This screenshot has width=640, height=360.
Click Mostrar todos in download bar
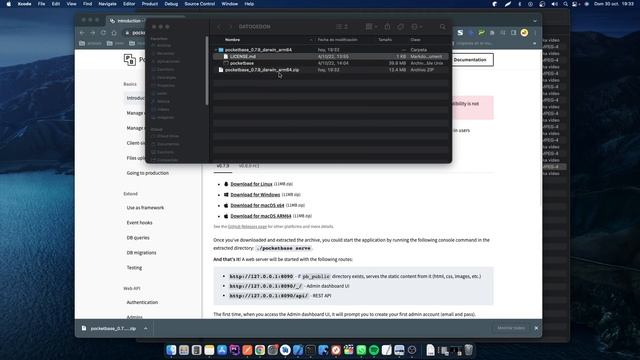pyautogui.click(x=511, y=328)
